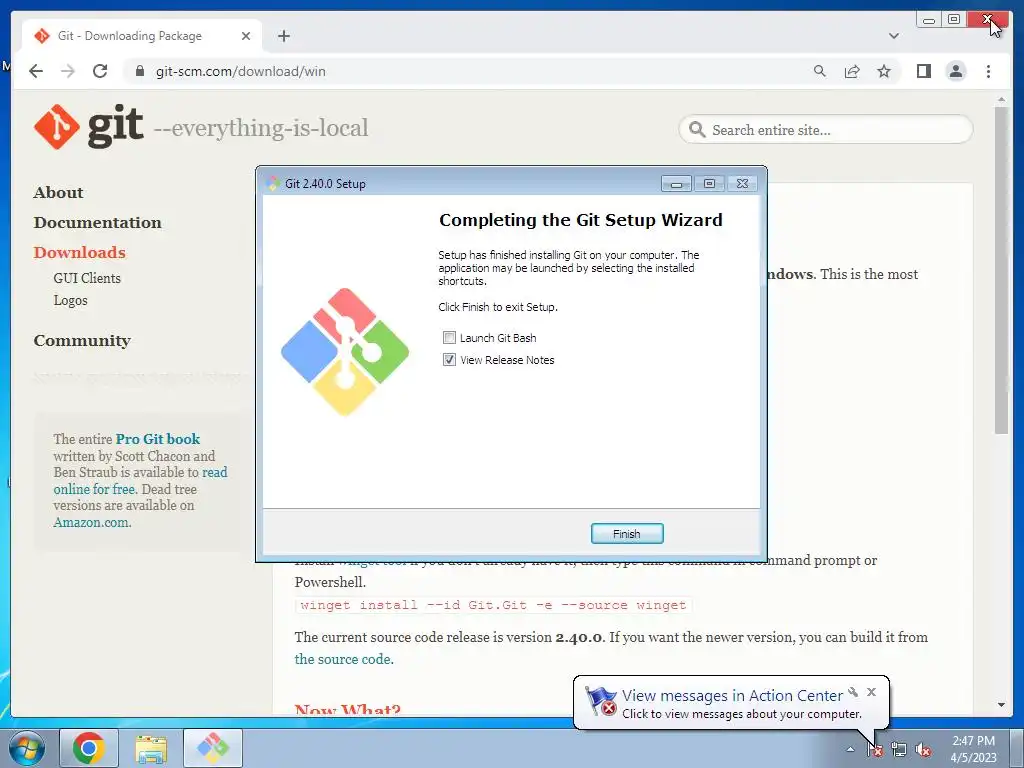Click the muted volume tray icon

pyautogui.click(x=923, y=750)
